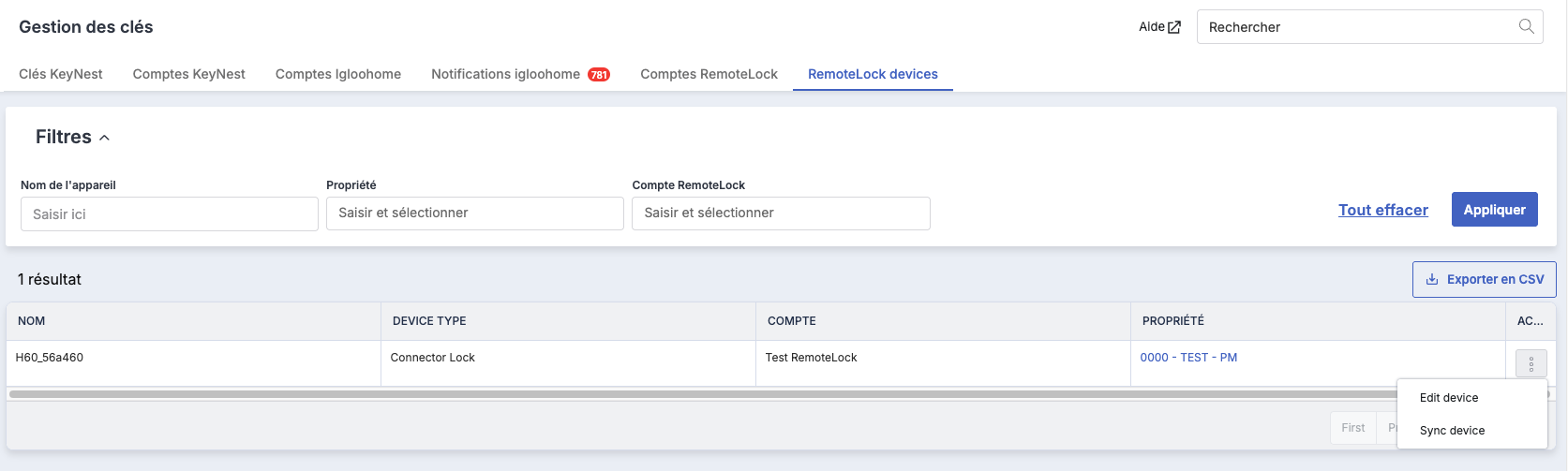Image resolution: width=1568 pixels, height=471 pixels.
Task: Open the three-dot actions menu for H60_56a460
Action: 1531,363
